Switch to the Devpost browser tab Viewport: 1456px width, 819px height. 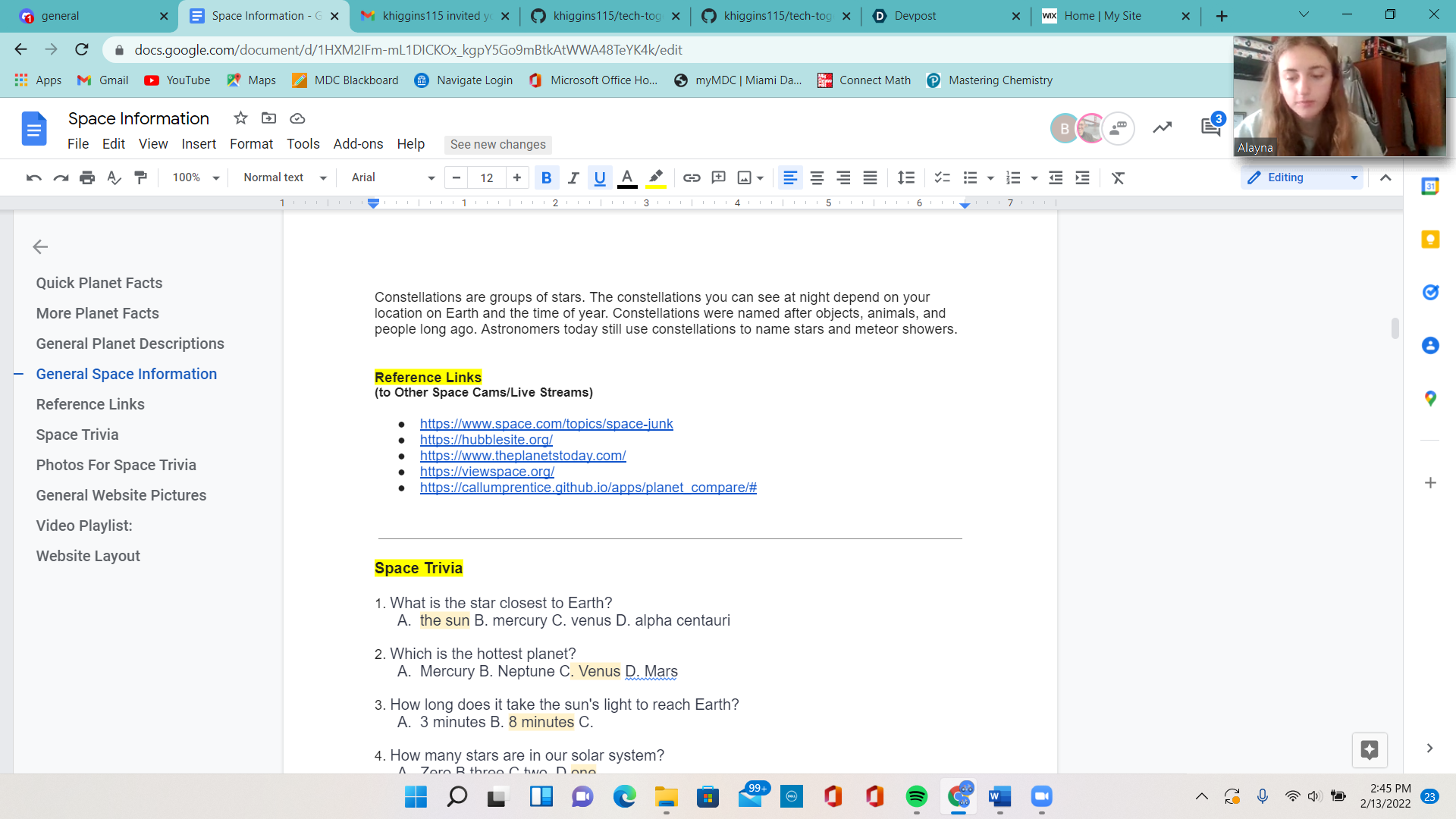(x=915, y=16)
